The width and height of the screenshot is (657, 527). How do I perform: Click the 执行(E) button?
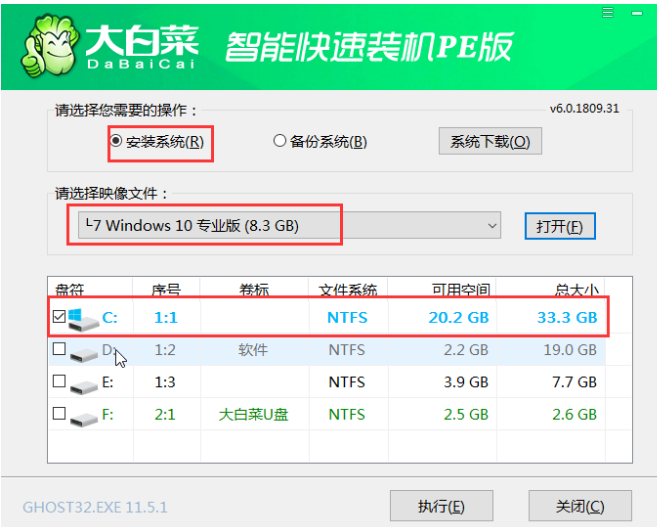(441, 506)
